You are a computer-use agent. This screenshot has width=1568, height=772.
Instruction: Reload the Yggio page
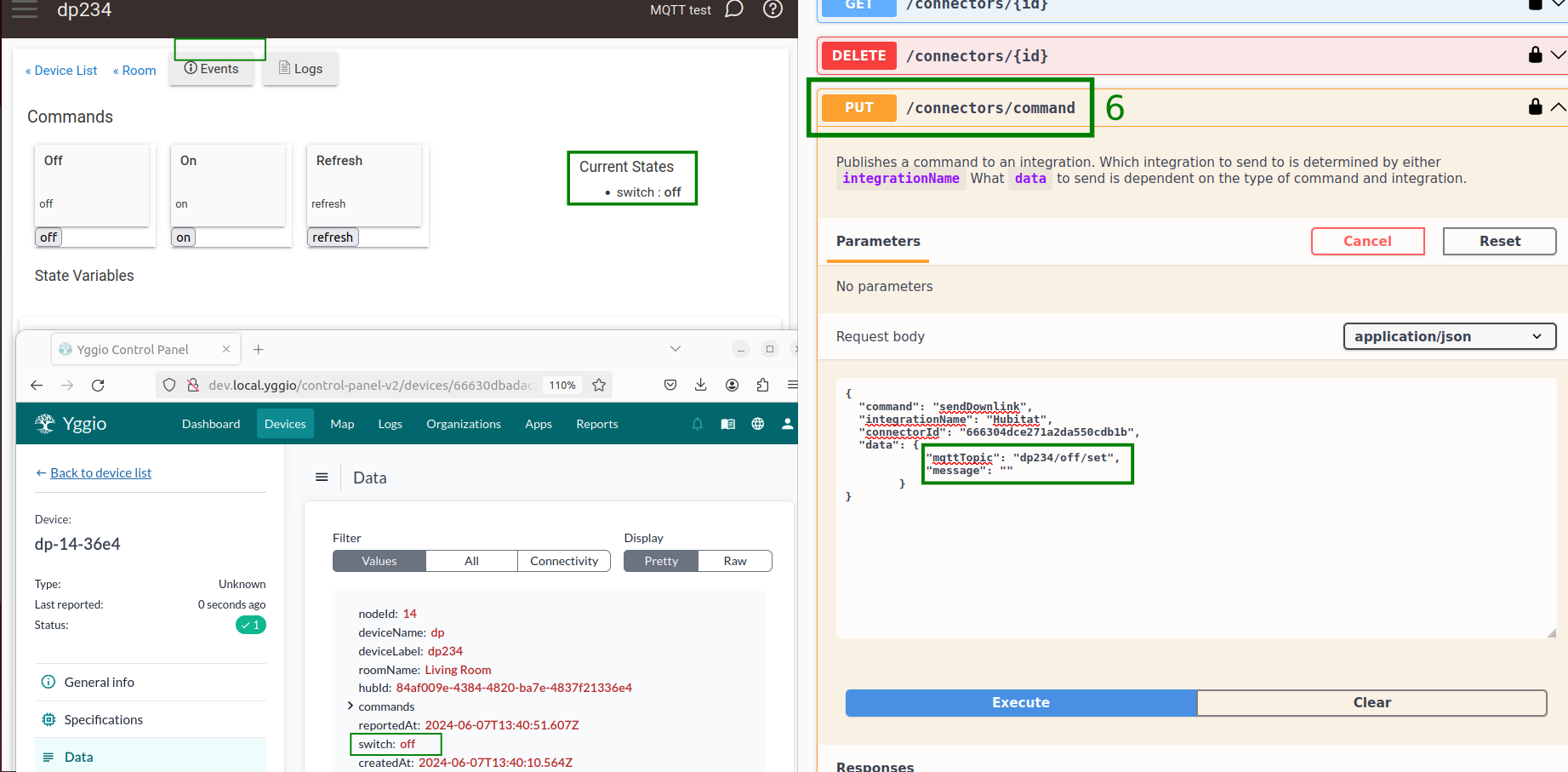click(98, 385)
